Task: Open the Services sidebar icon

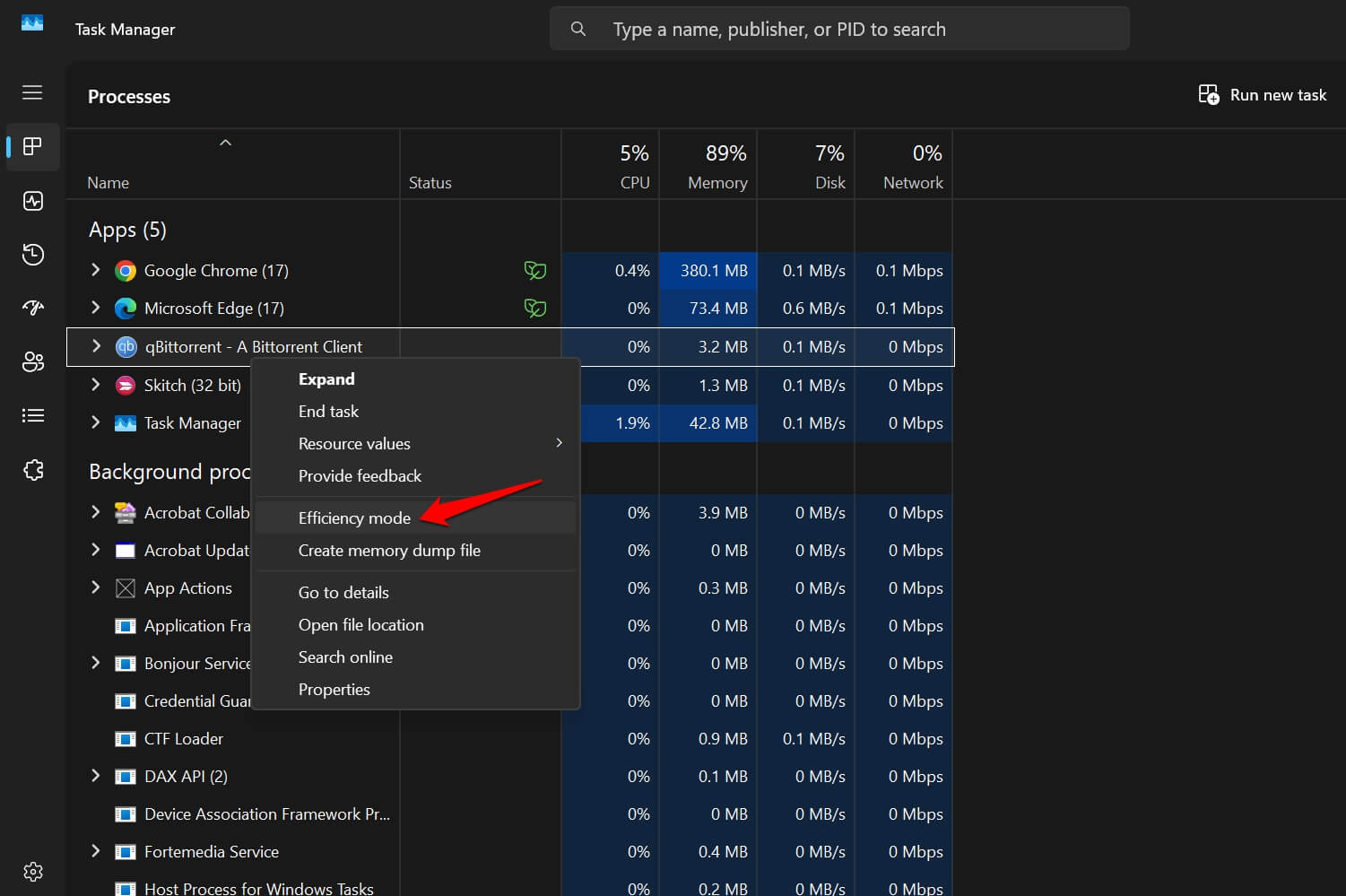Action: coord(33,470)
